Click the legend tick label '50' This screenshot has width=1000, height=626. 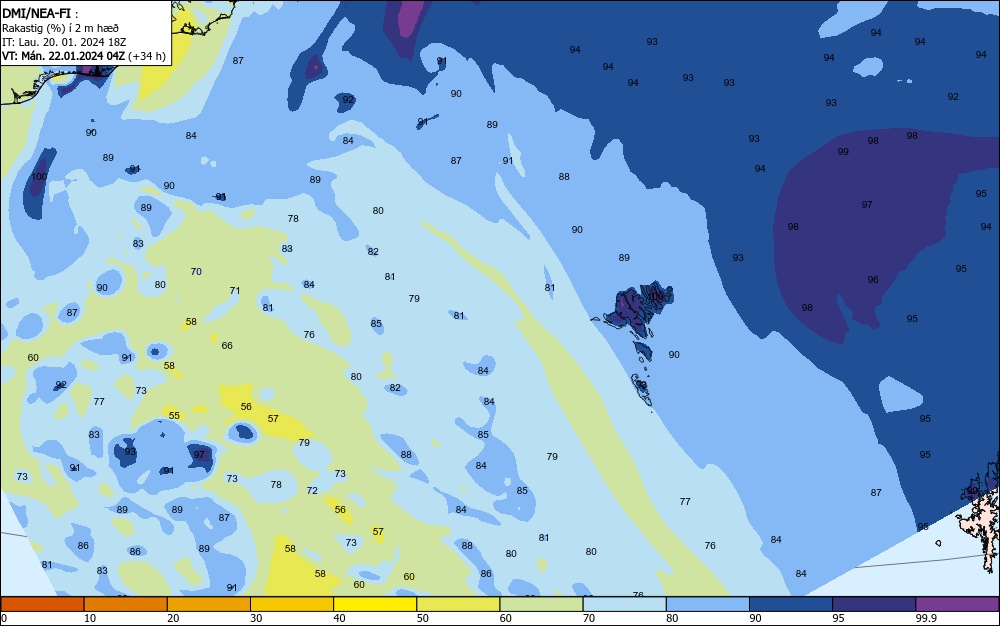coord(422,618)
